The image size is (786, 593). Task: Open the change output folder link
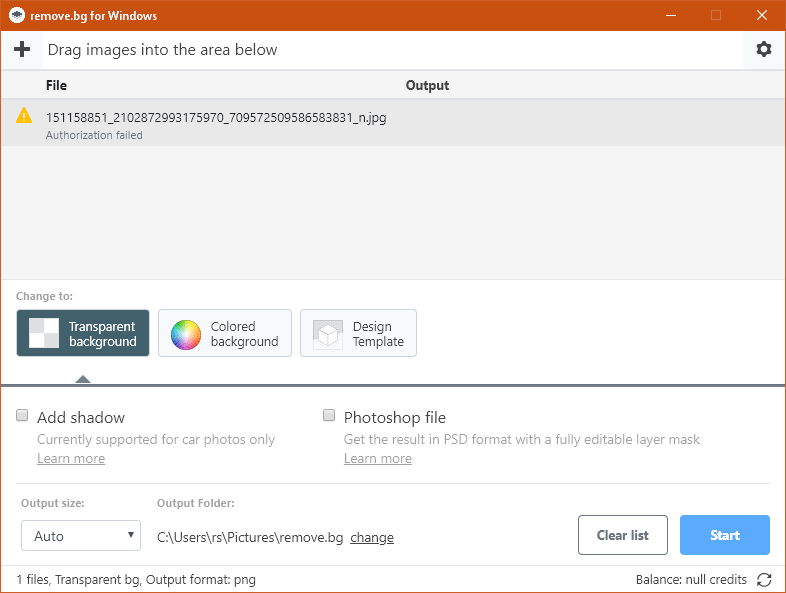tap(372, 538)
